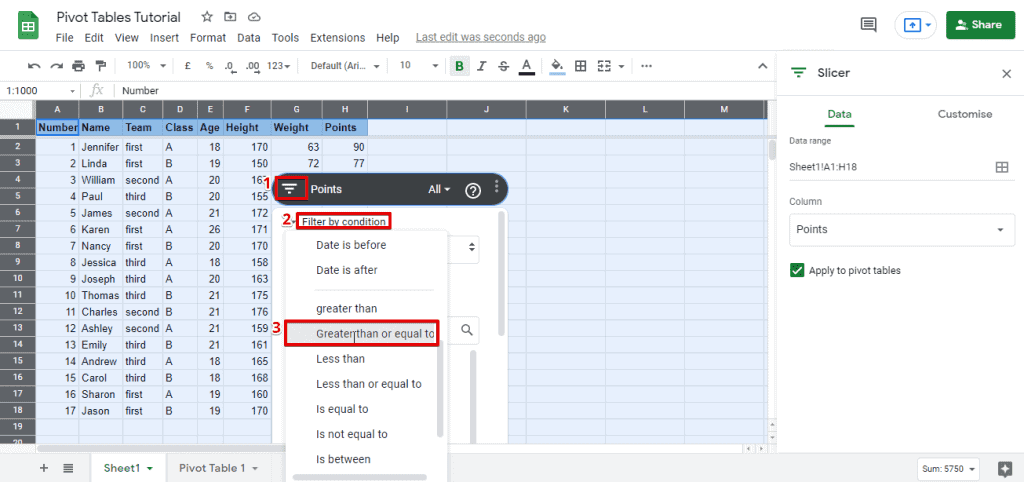Close the Slicer side panel
The image size is (1024, 482).
[x=1006, y=74]
